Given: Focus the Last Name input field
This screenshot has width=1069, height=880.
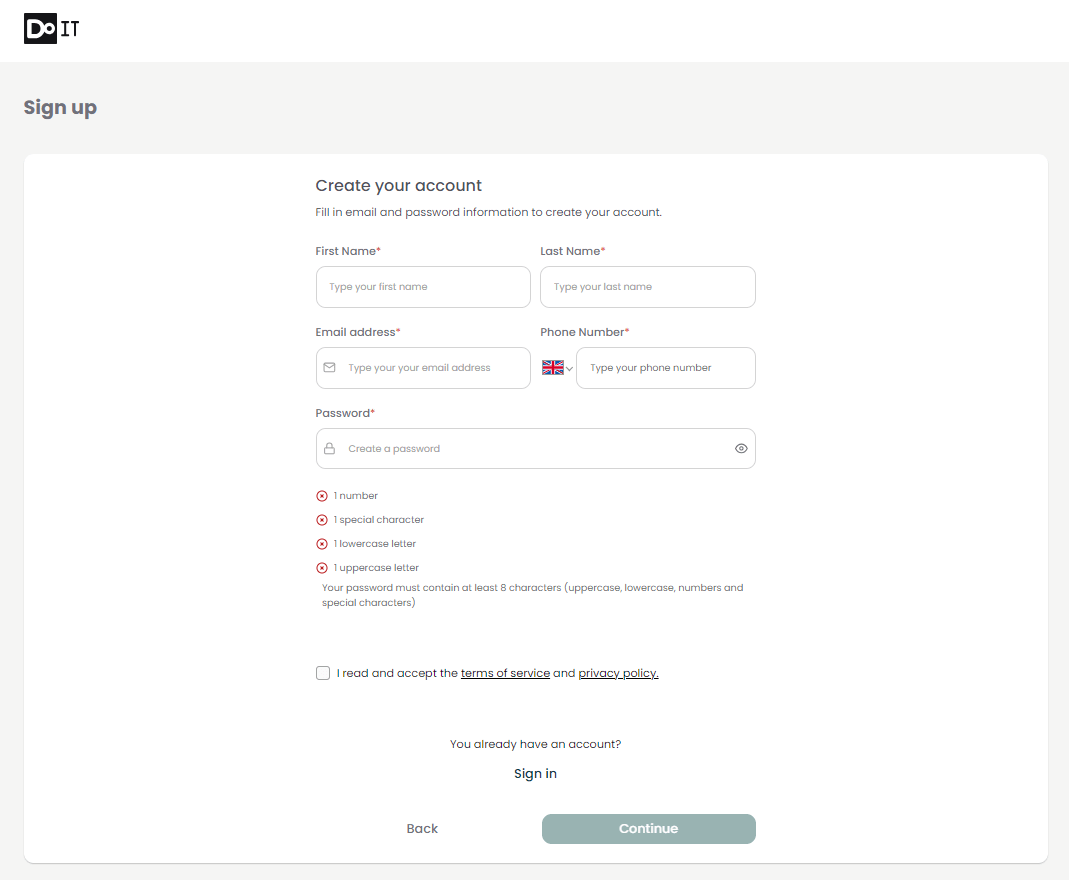Looking at the screenshot, I should (648, 287).
